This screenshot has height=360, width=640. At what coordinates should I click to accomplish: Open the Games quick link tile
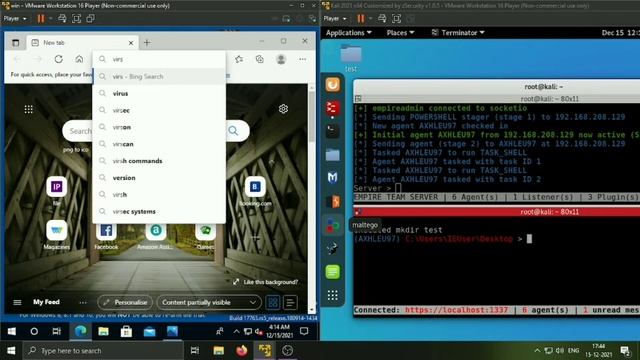coord(205,231)
